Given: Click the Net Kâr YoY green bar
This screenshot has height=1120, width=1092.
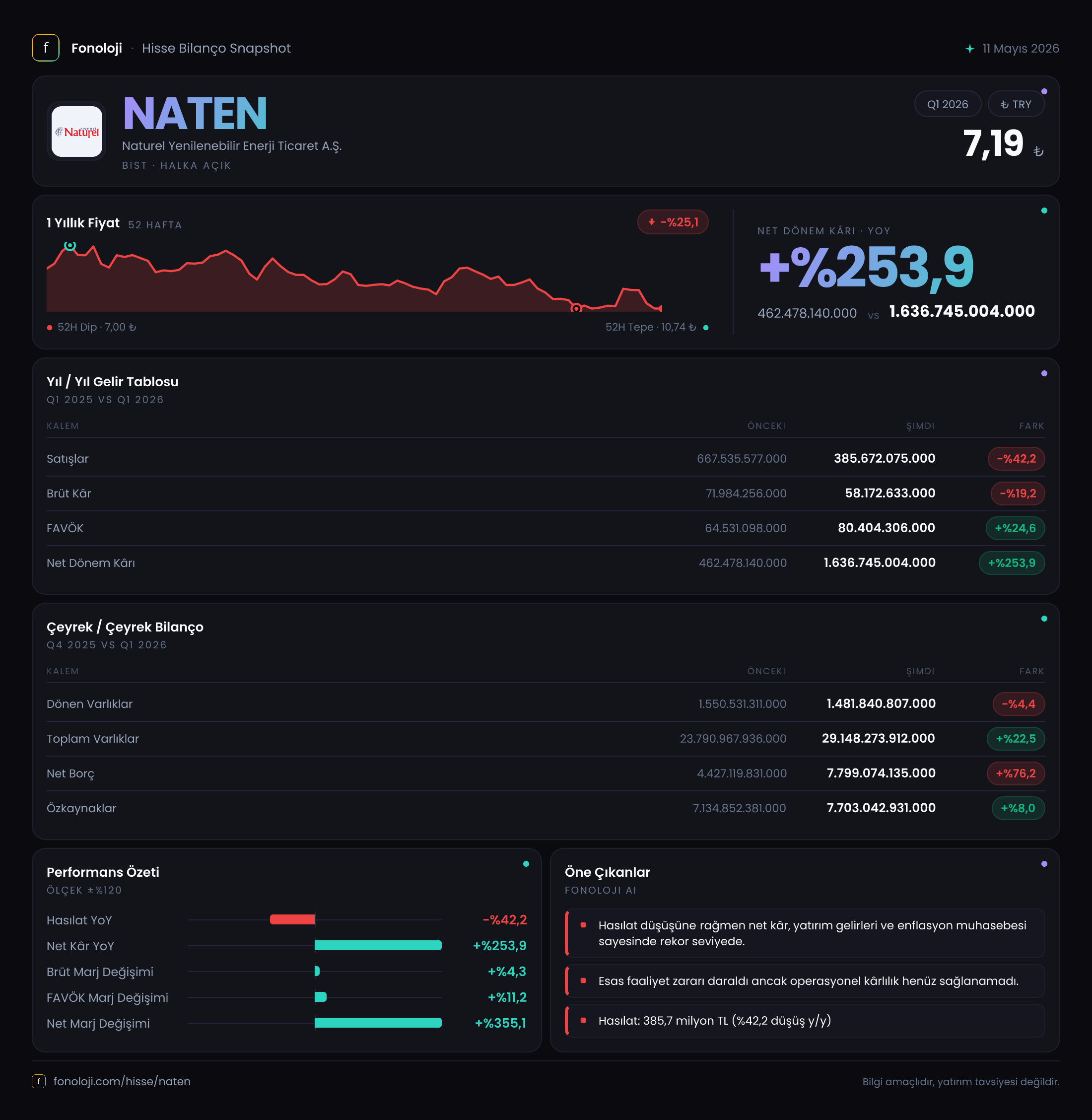Looking at the screenshot, I should (x=378, y=946).
